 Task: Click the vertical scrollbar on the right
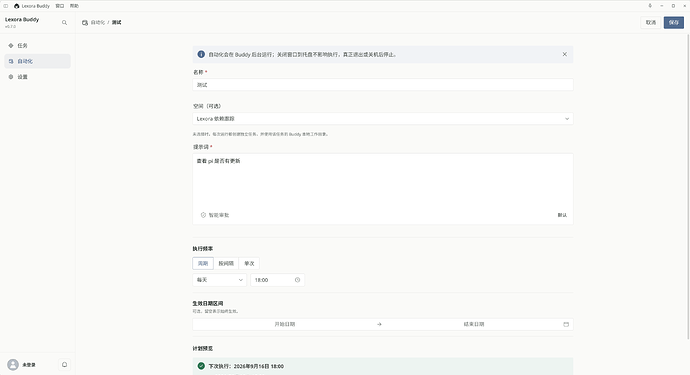pos(688,187)
